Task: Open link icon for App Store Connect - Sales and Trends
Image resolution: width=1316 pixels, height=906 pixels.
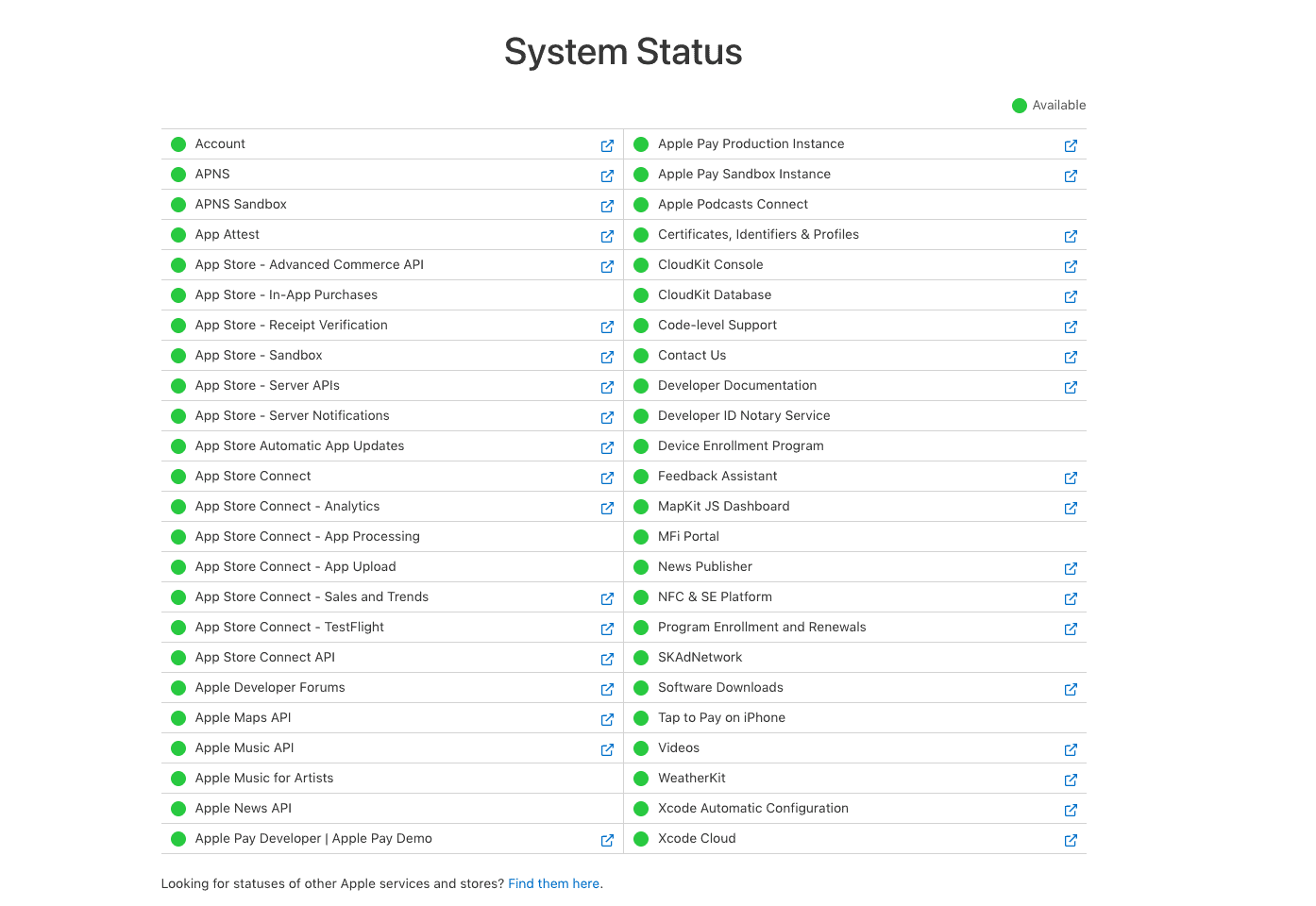Action: 607,598
